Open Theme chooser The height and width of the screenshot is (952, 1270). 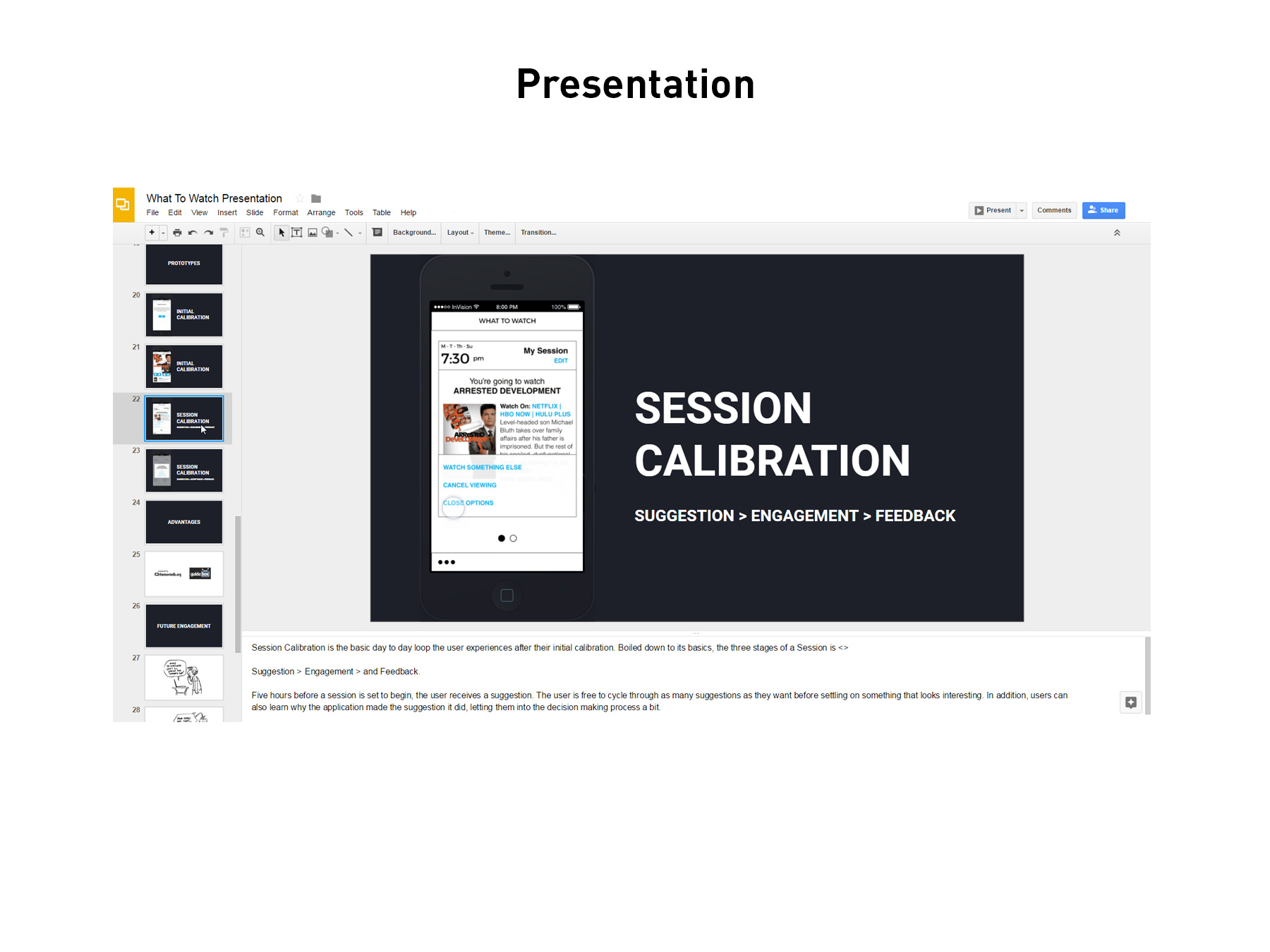[x=497, y=233]
